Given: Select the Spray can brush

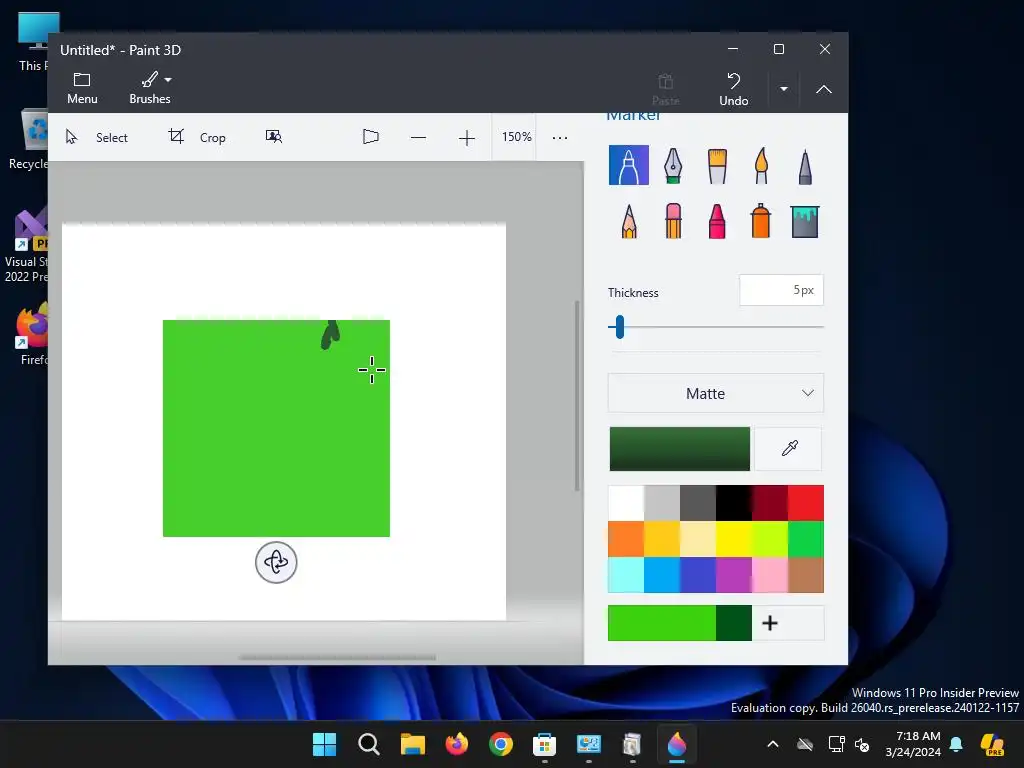Looking at the screenshot, I should click(x=761, y=221).
